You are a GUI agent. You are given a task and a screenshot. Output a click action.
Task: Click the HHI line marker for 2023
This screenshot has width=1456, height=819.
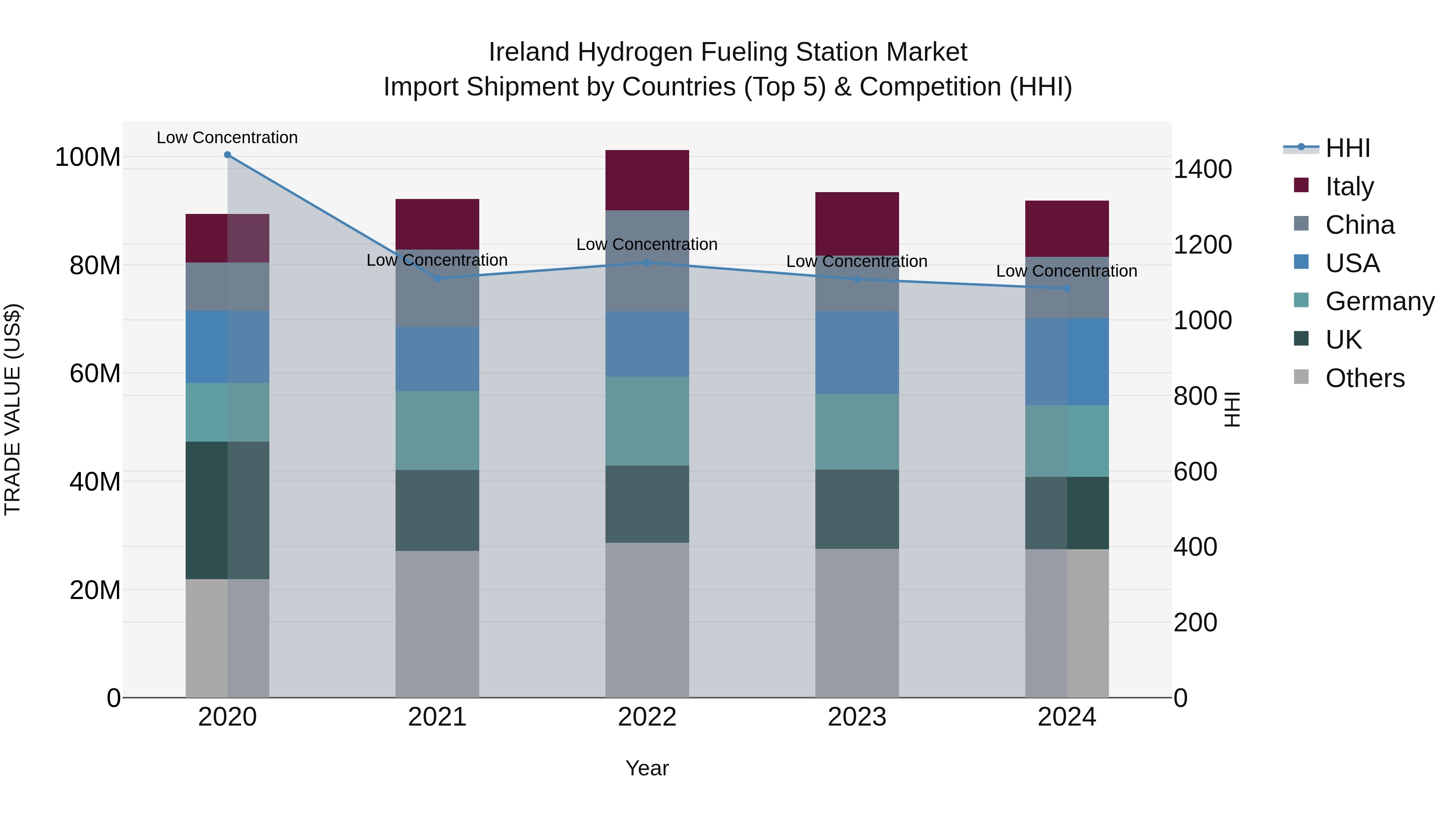point(857,279)
